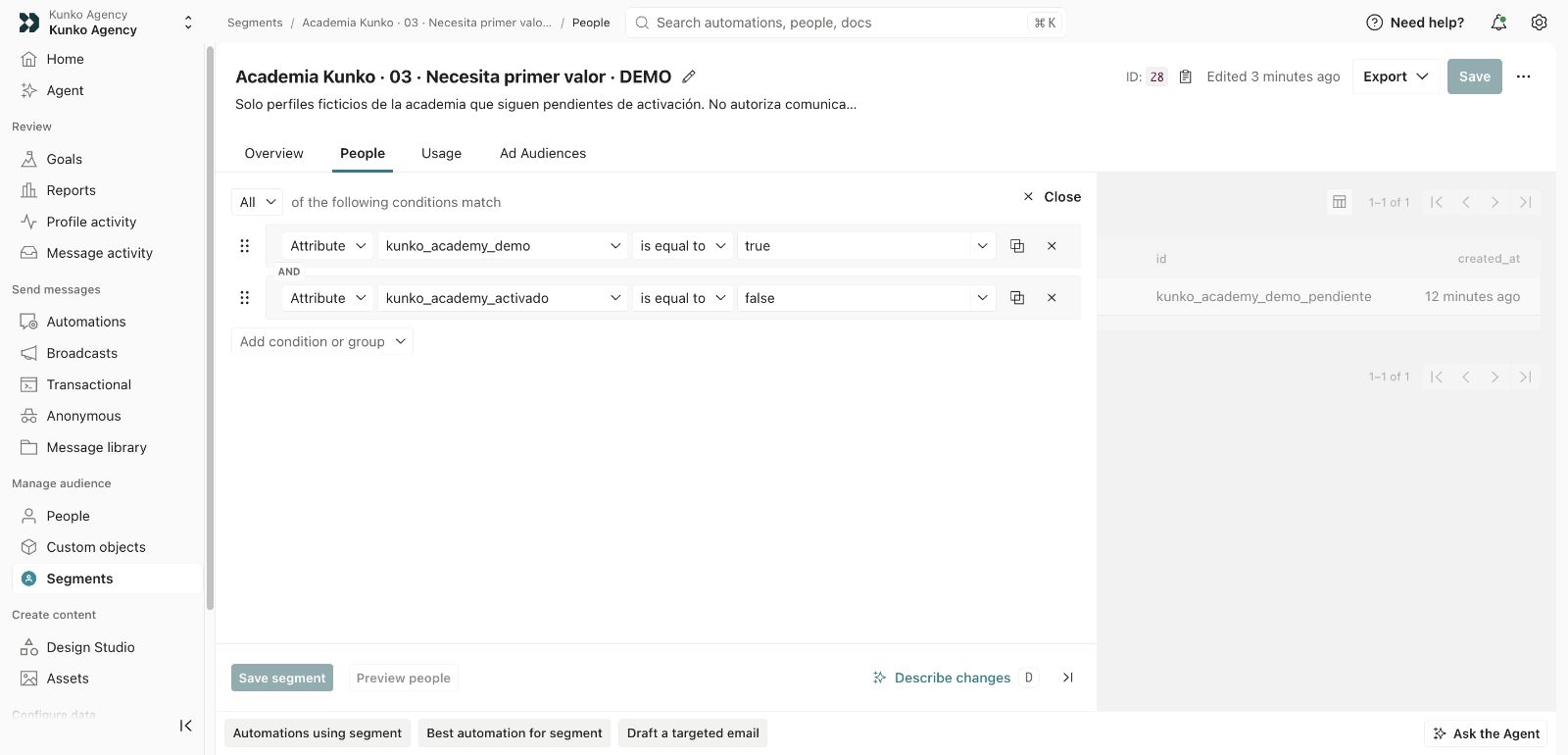The image size is (1568, 755).
Task: Click Draft a targeted email
Action: [x=693, y=733]
